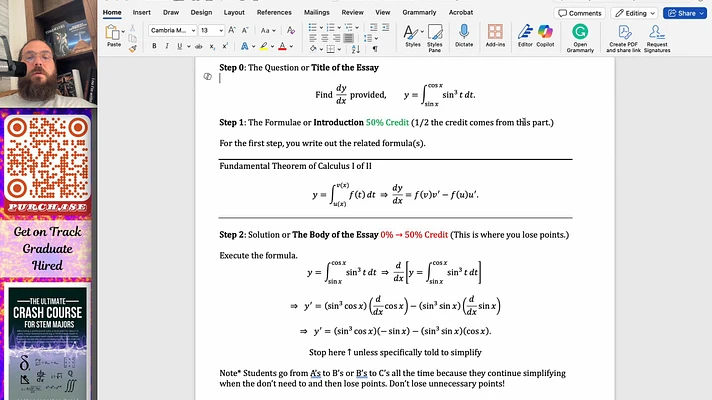Click yellow text highlight color
The width and height of the screenshot is (712, 400).
coord(263,46)
